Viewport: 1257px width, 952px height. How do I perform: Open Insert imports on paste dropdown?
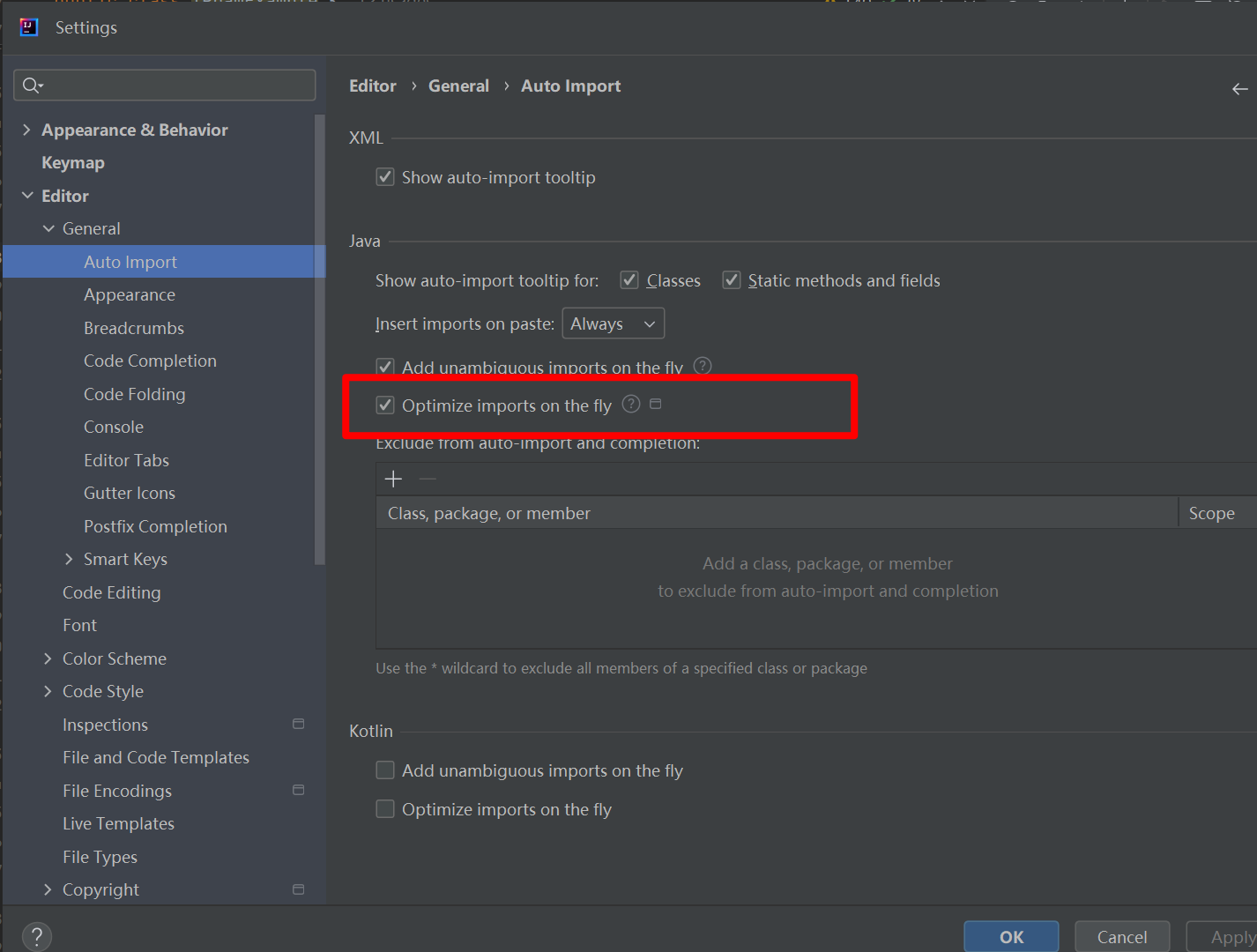pos(613,324)
